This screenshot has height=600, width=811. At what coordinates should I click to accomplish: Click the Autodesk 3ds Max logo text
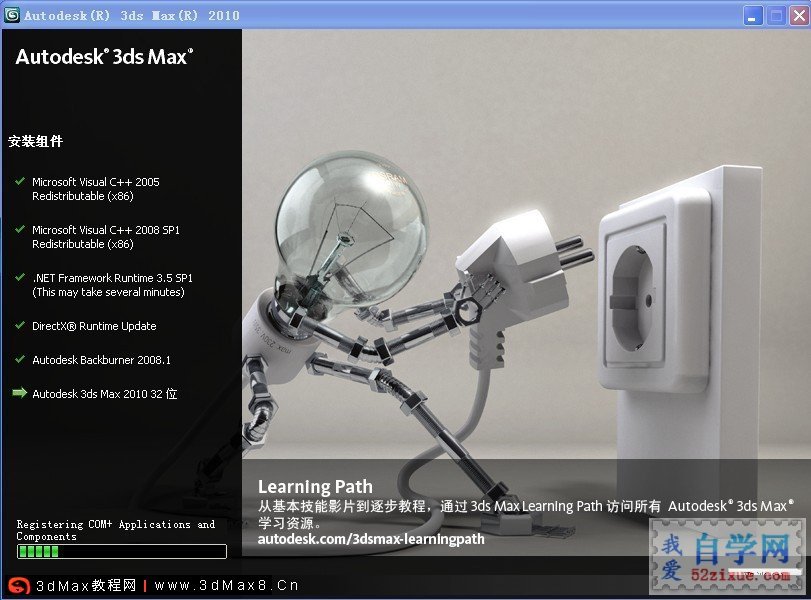coord(104,56)
